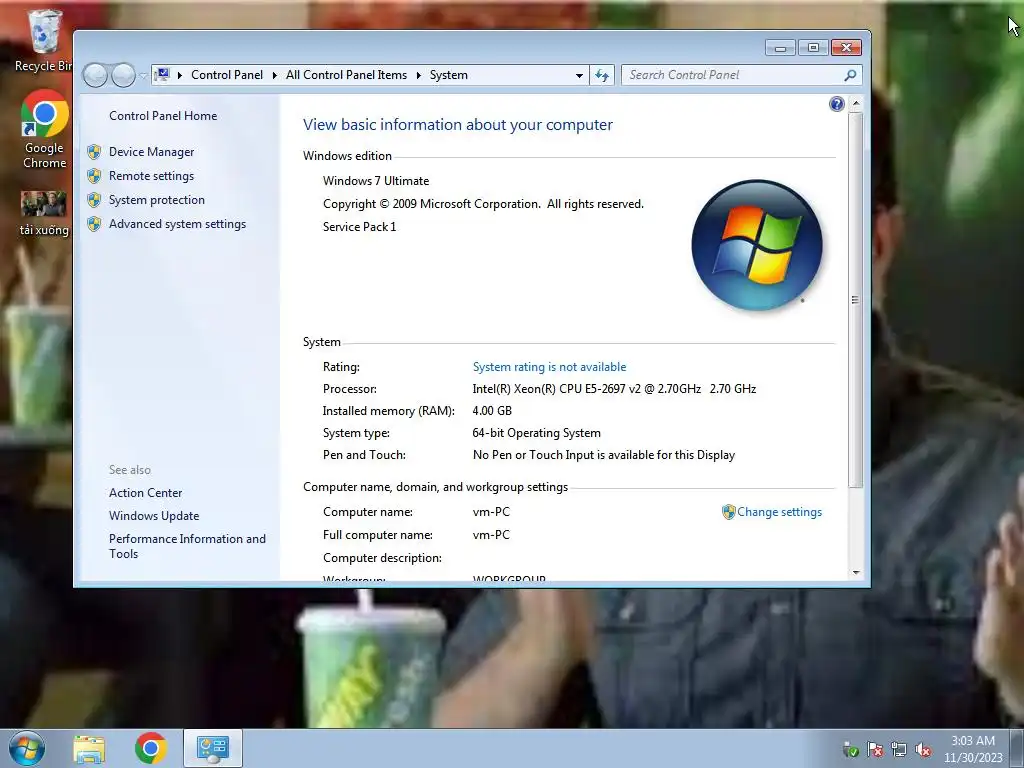Click the muted volume tray icon
The height and width of the screenshot is (768, 1024).
923,749
